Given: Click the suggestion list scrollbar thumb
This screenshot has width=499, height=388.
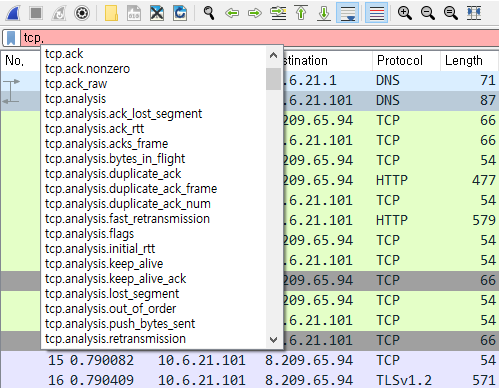Looking at the screenshot, I should click(273, 79).
